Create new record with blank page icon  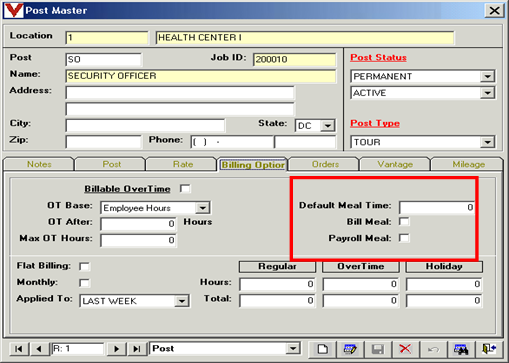pos(322,349)
